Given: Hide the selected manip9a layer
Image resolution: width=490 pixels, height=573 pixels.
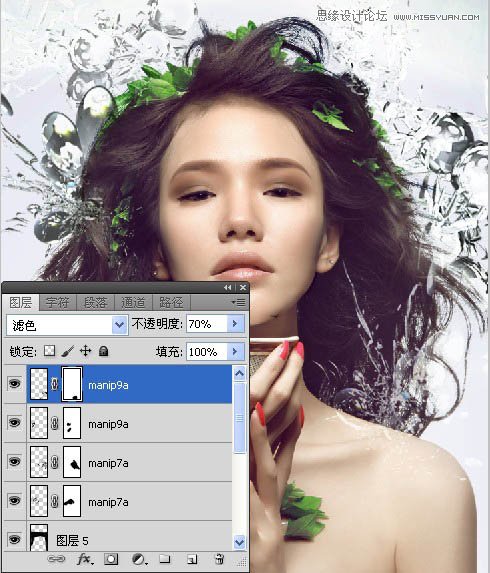Looking at the screenshot, I should (14, 384).
